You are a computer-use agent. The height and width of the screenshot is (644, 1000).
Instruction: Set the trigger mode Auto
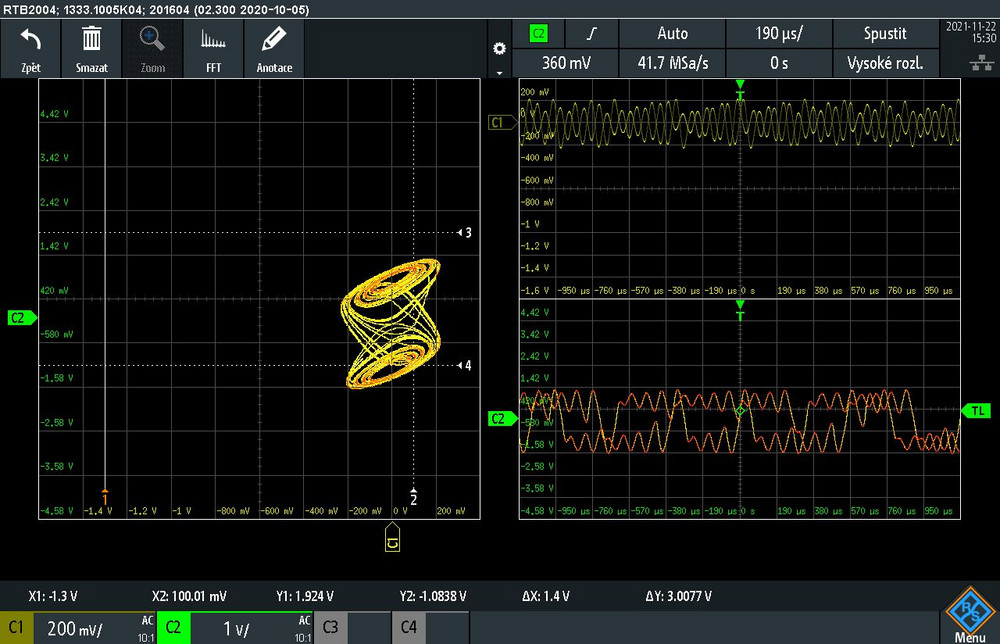coord(672,34)
